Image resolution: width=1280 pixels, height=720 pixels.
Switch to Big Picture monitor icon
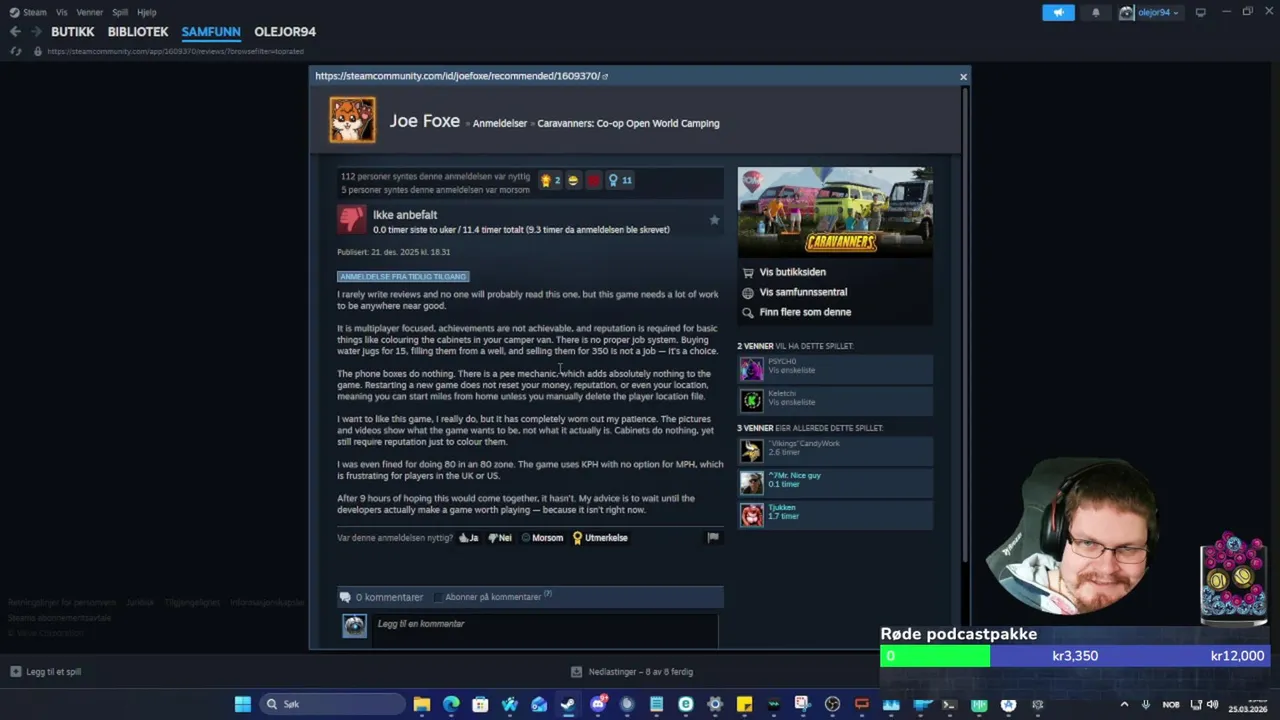[1201, 12]
